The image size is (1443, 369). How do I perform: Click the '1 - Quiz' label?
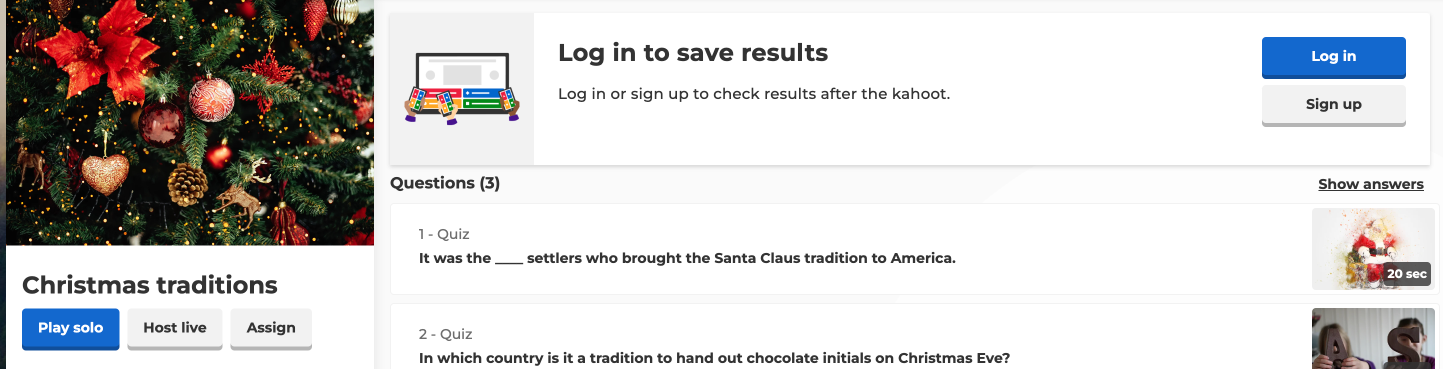tap(444, 234)
